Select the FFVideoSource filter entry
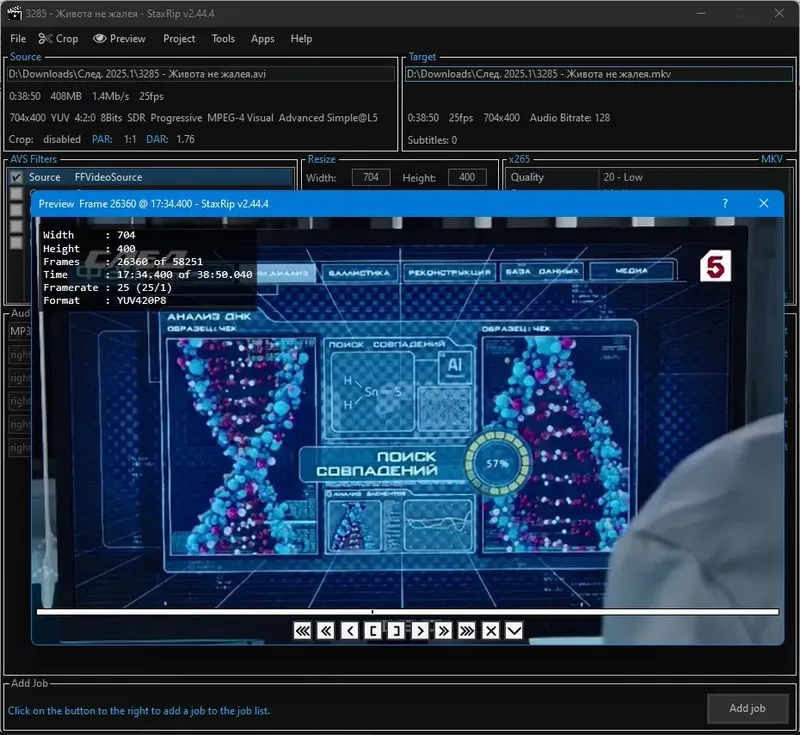 (x=108, y=178)
